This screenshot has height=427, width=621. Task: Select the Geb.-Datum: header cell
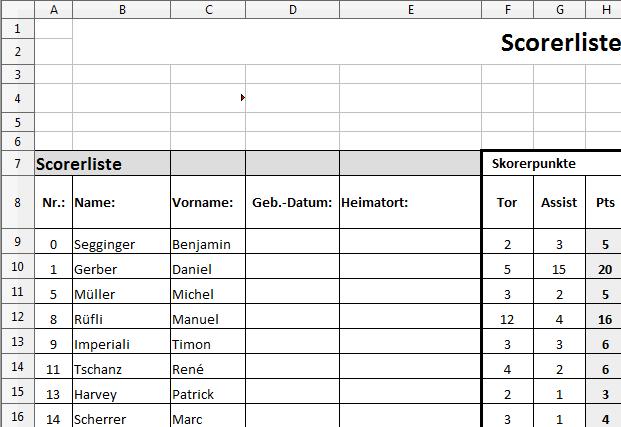292,202
